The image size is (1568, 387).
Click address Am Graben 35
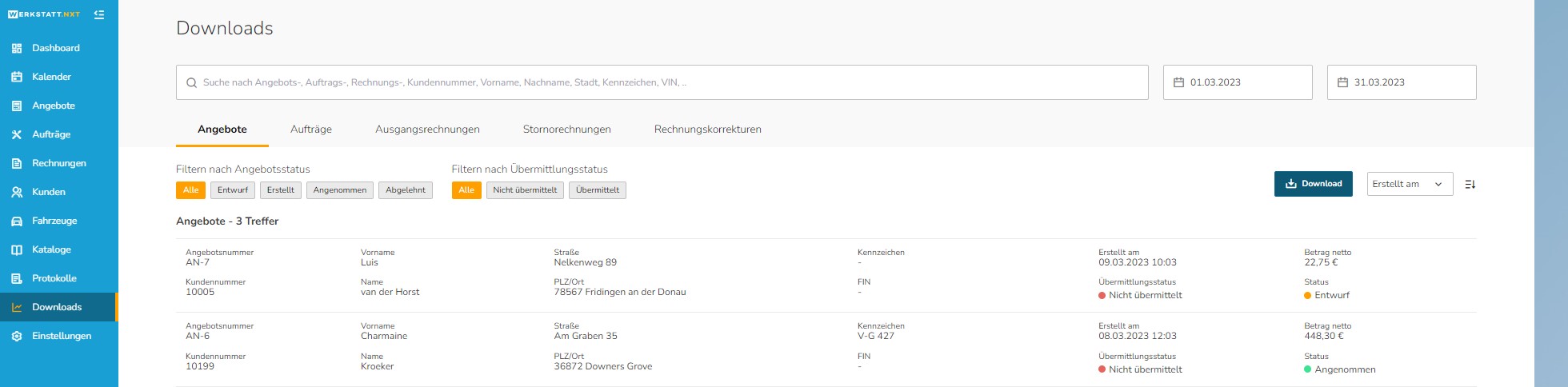586,337
